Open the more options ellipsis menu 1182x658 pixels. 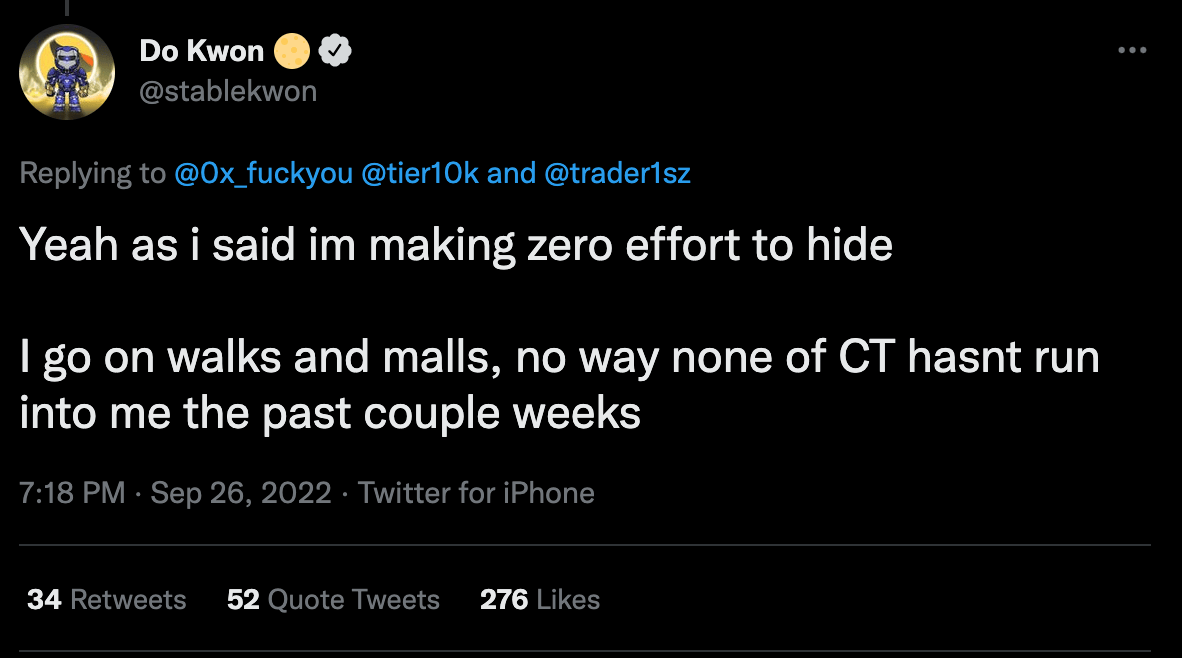(1132, 49)
